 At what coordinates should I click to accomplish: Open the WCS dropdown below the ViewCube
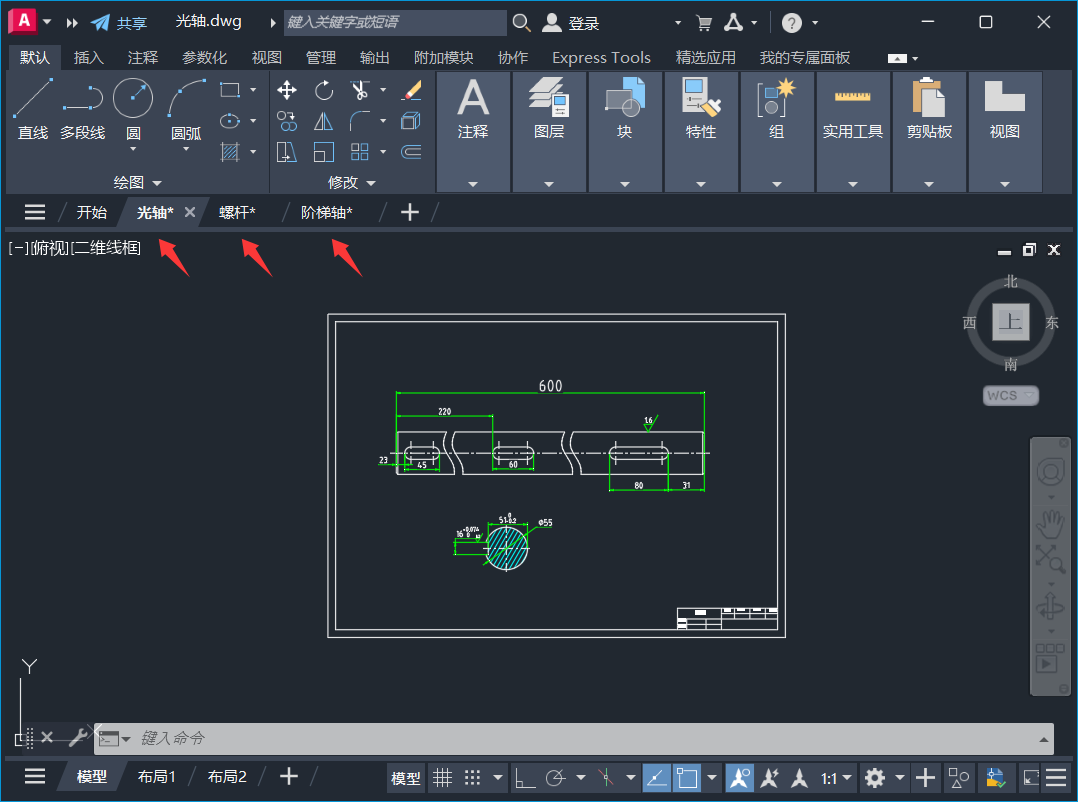pos(1010,395)
